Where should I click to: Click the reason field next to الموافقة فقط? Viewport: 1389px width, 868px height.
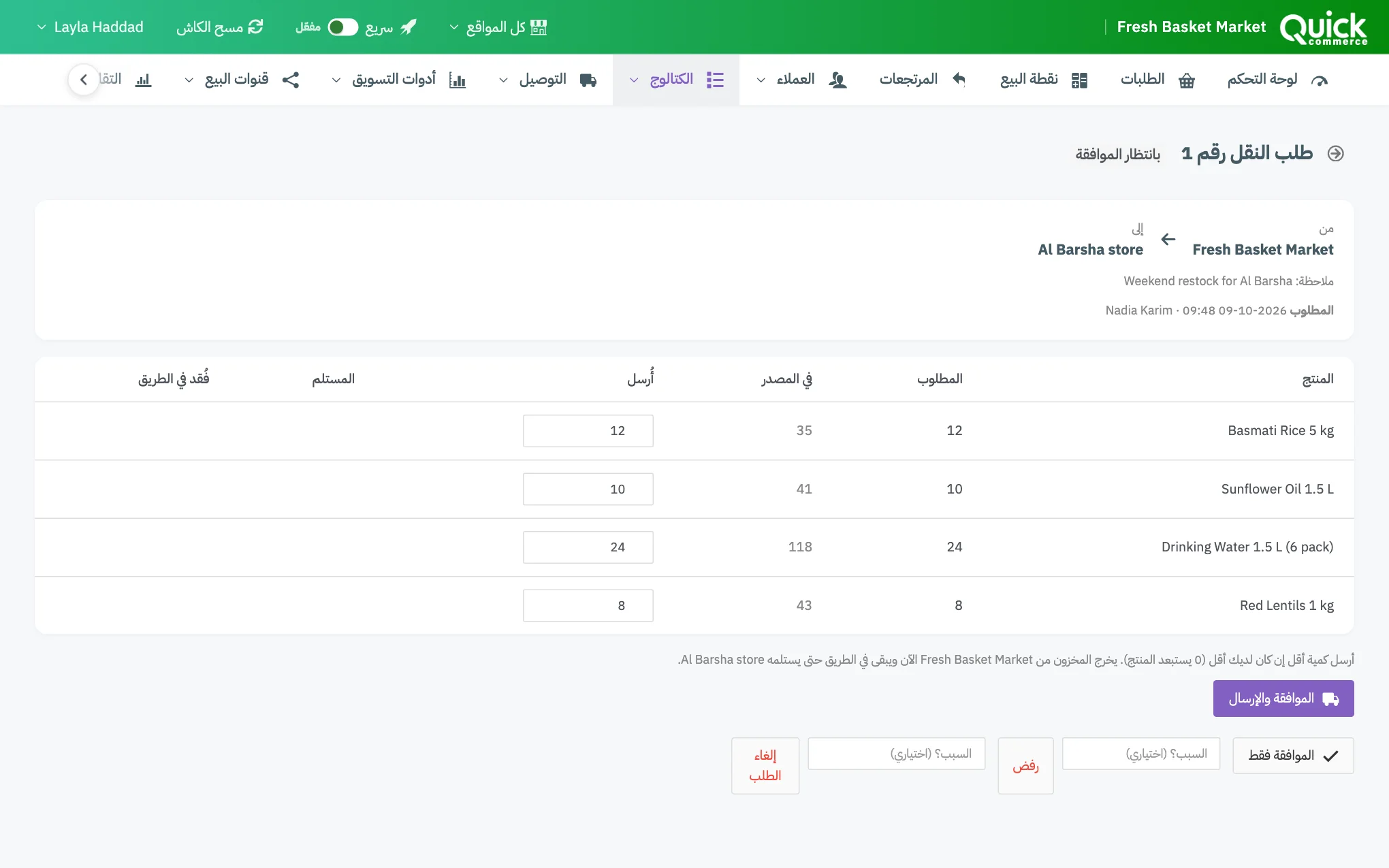pyautogui.click(x=1141, y=754)
